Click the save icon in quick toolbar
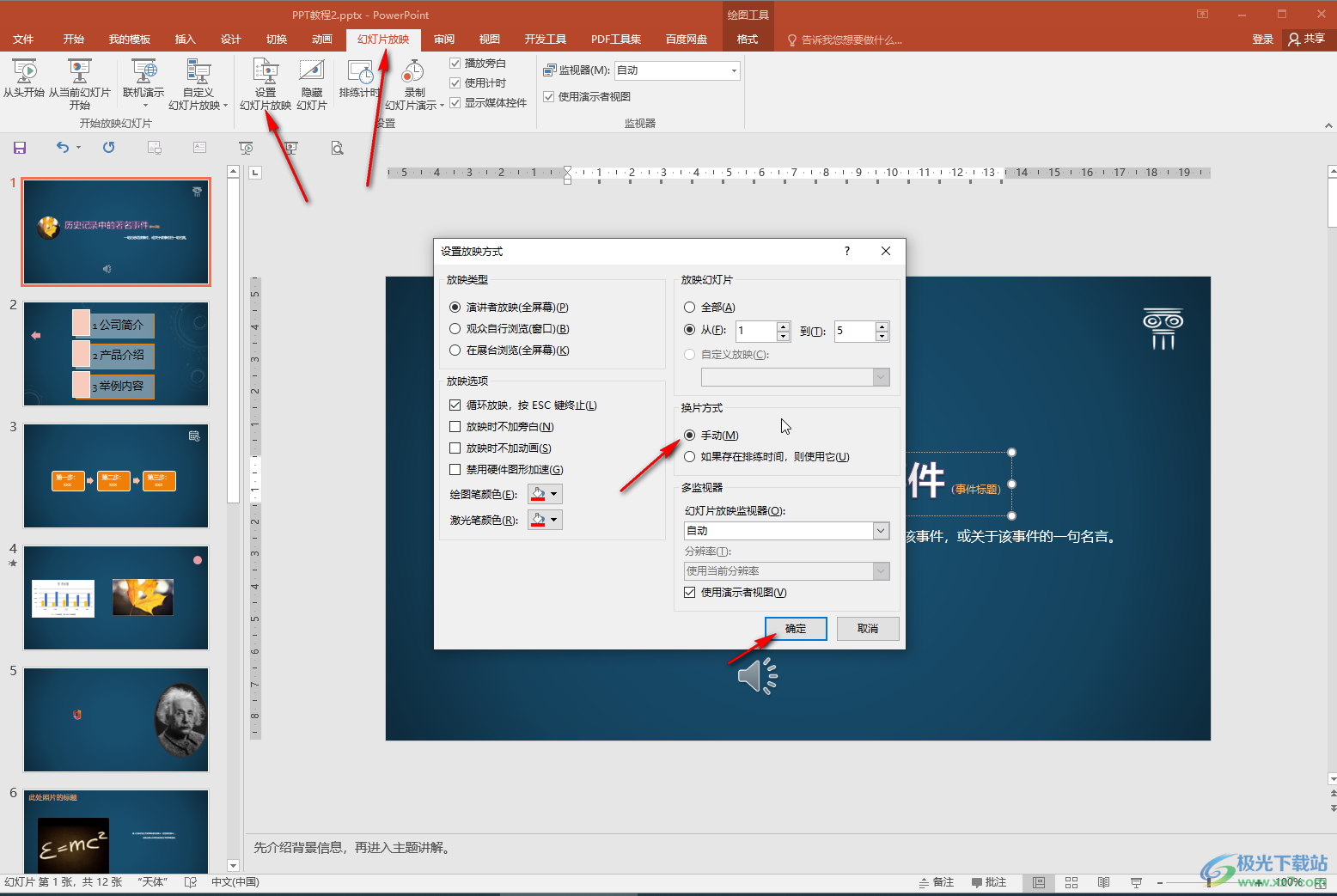 (x=20, y=148)
